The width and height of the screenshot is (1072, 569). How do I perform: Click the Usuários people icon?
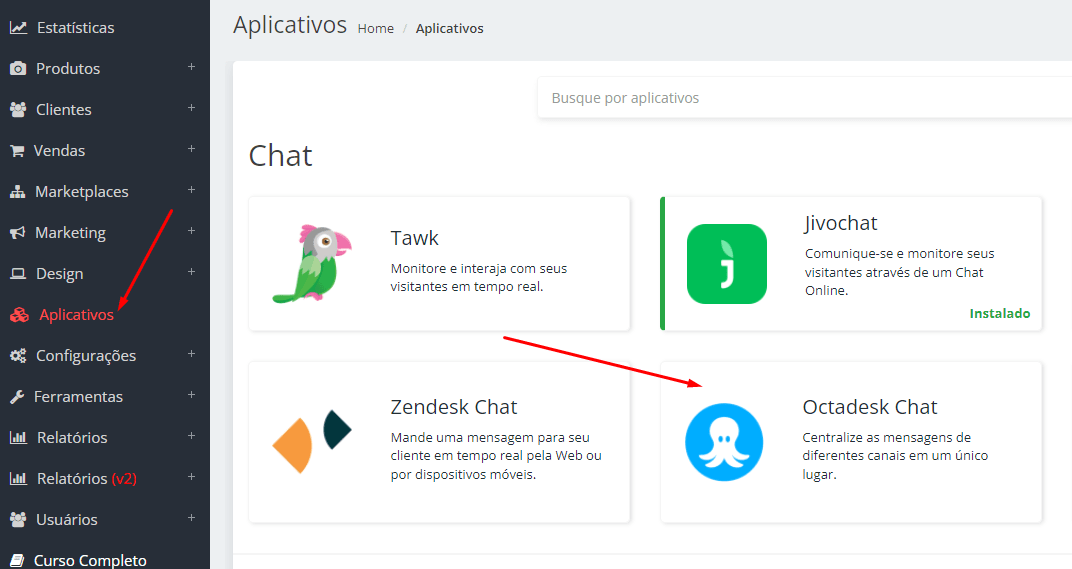[18, 520]
